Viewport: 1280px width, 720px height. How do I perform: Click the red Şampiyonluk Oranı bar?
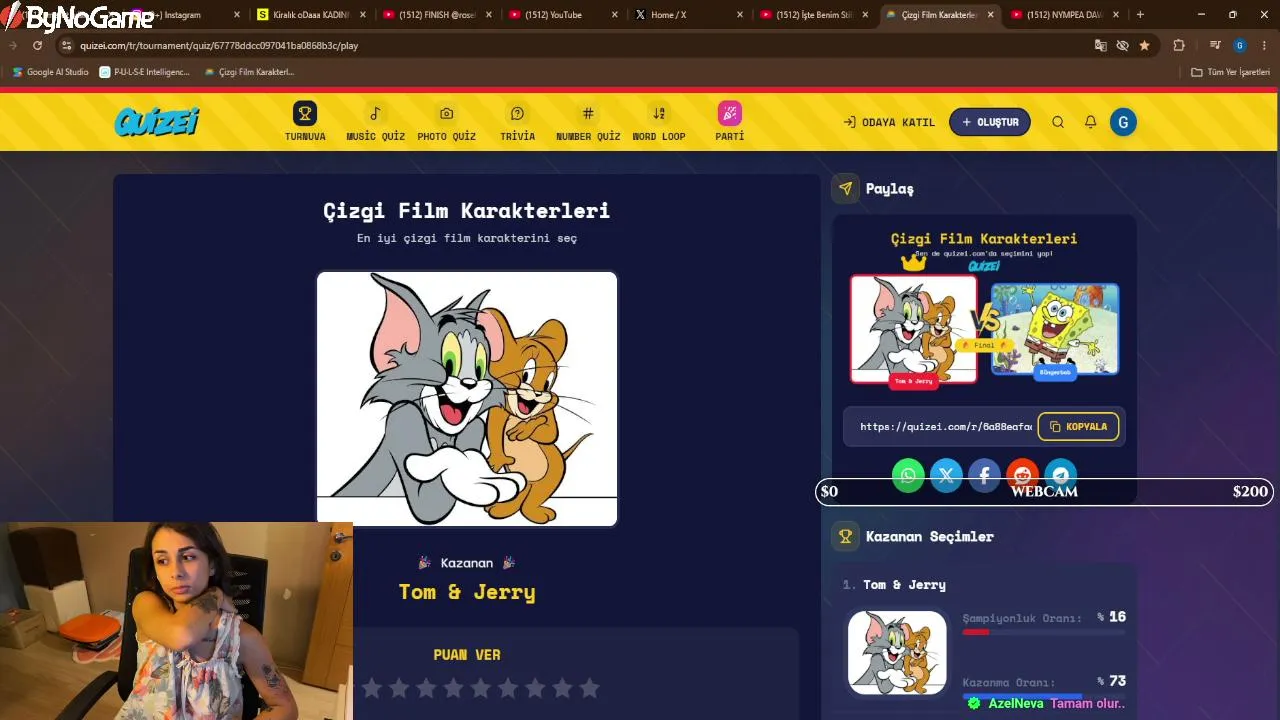click(976, 632)
